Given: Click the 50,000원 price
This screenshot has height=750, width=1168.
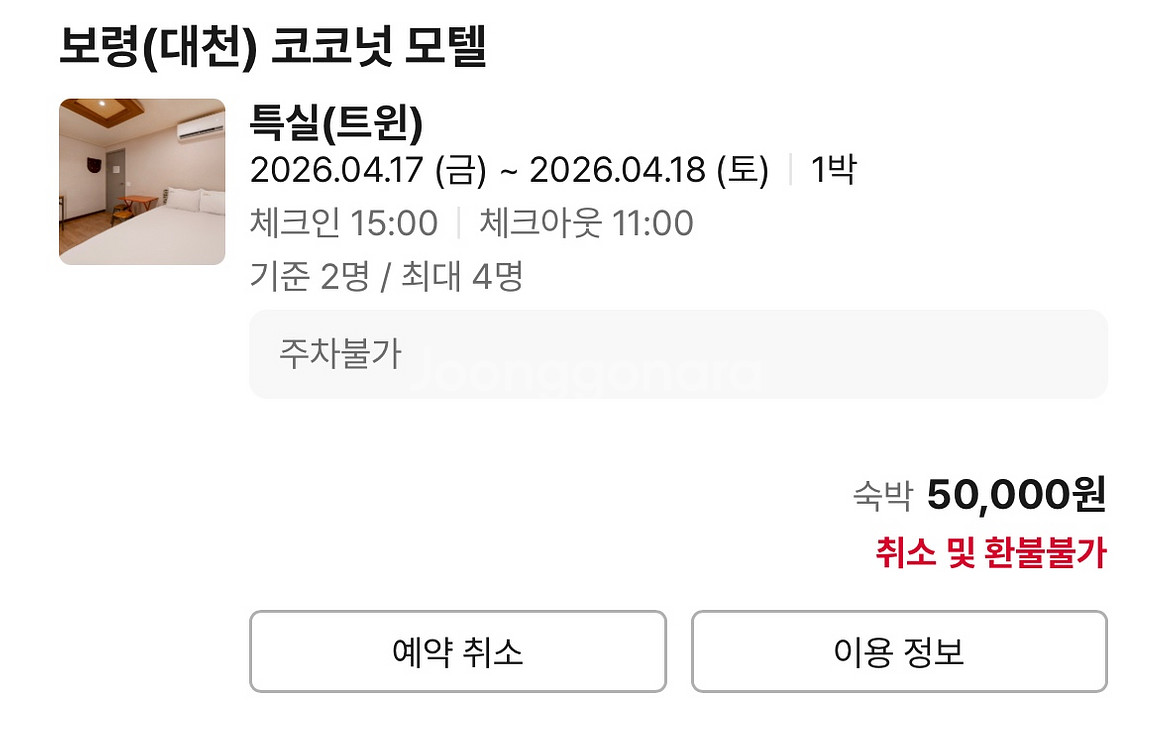Looking at the screenshot, I should tap(1016, 494).
